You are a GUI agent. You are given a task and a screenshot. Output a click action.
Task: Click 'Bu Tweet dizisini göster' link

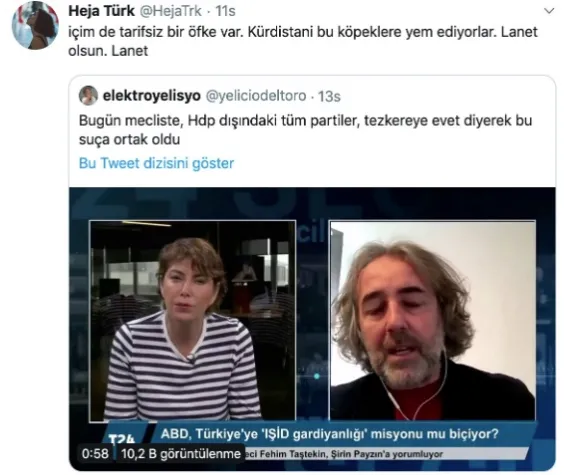click(156, 163)
